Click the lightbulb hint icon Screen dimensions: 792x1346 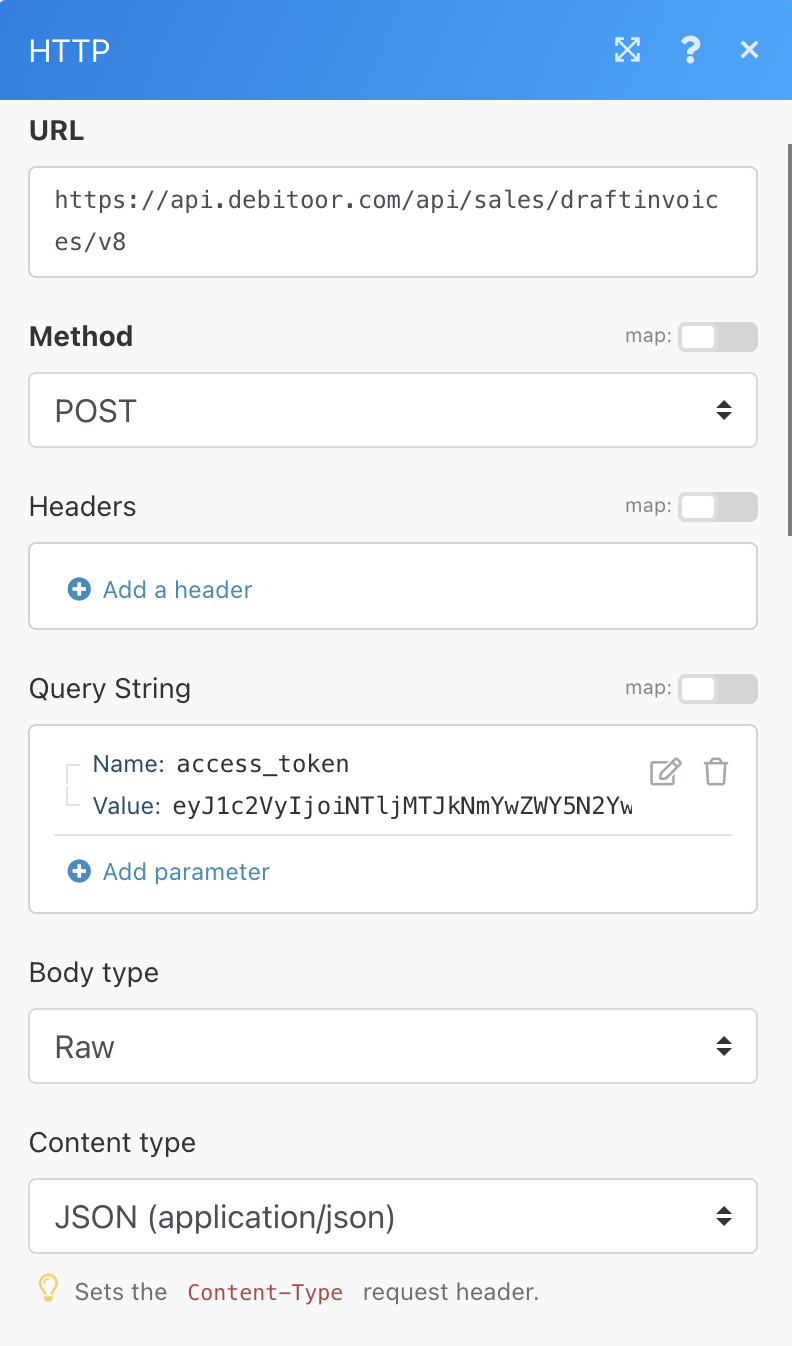[48, 1288]
